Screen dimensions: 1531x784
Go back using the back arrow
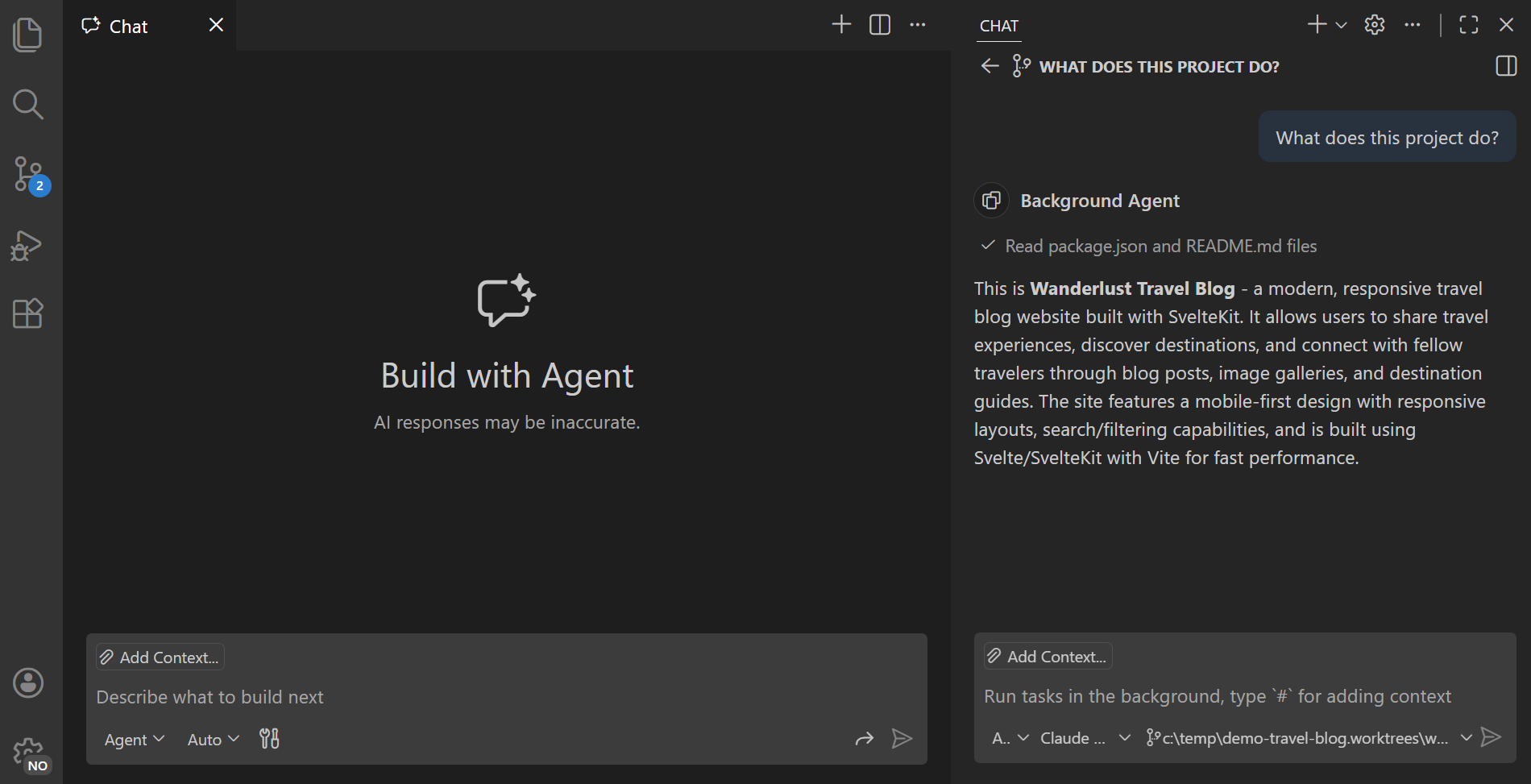990,66
